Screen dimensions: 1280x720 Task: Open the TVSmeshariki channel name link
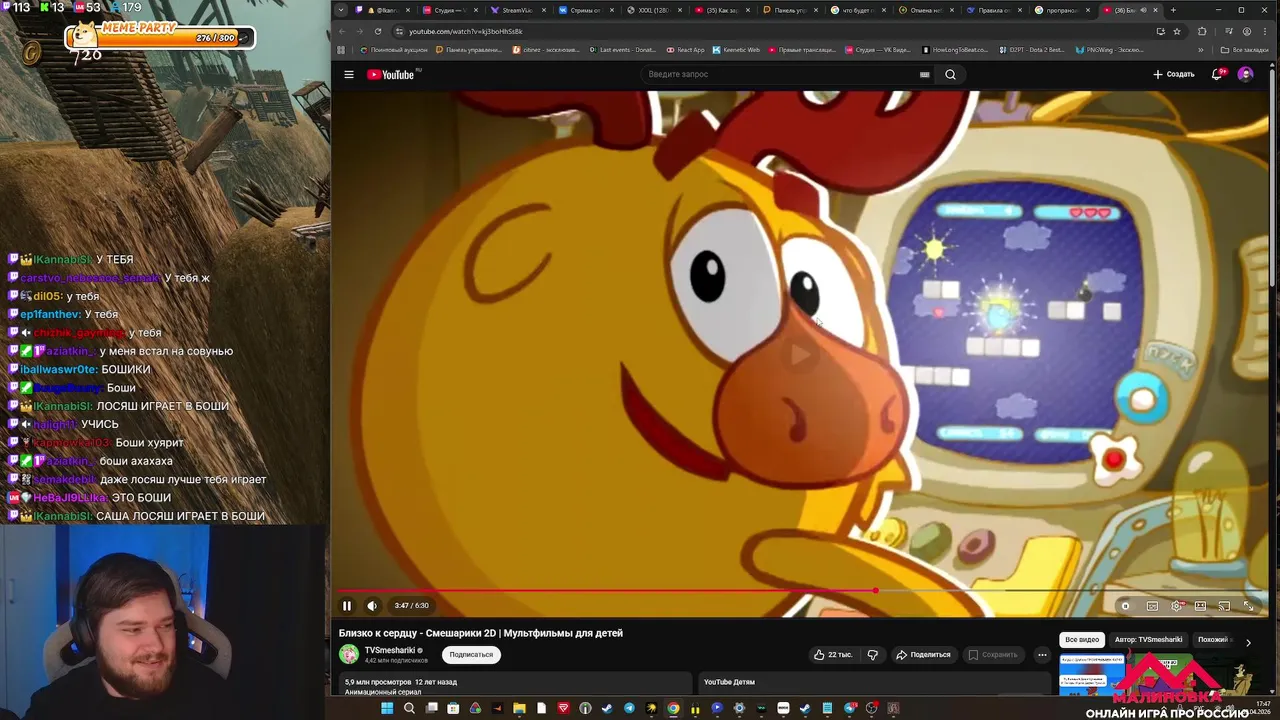click(x=390, y=650)
